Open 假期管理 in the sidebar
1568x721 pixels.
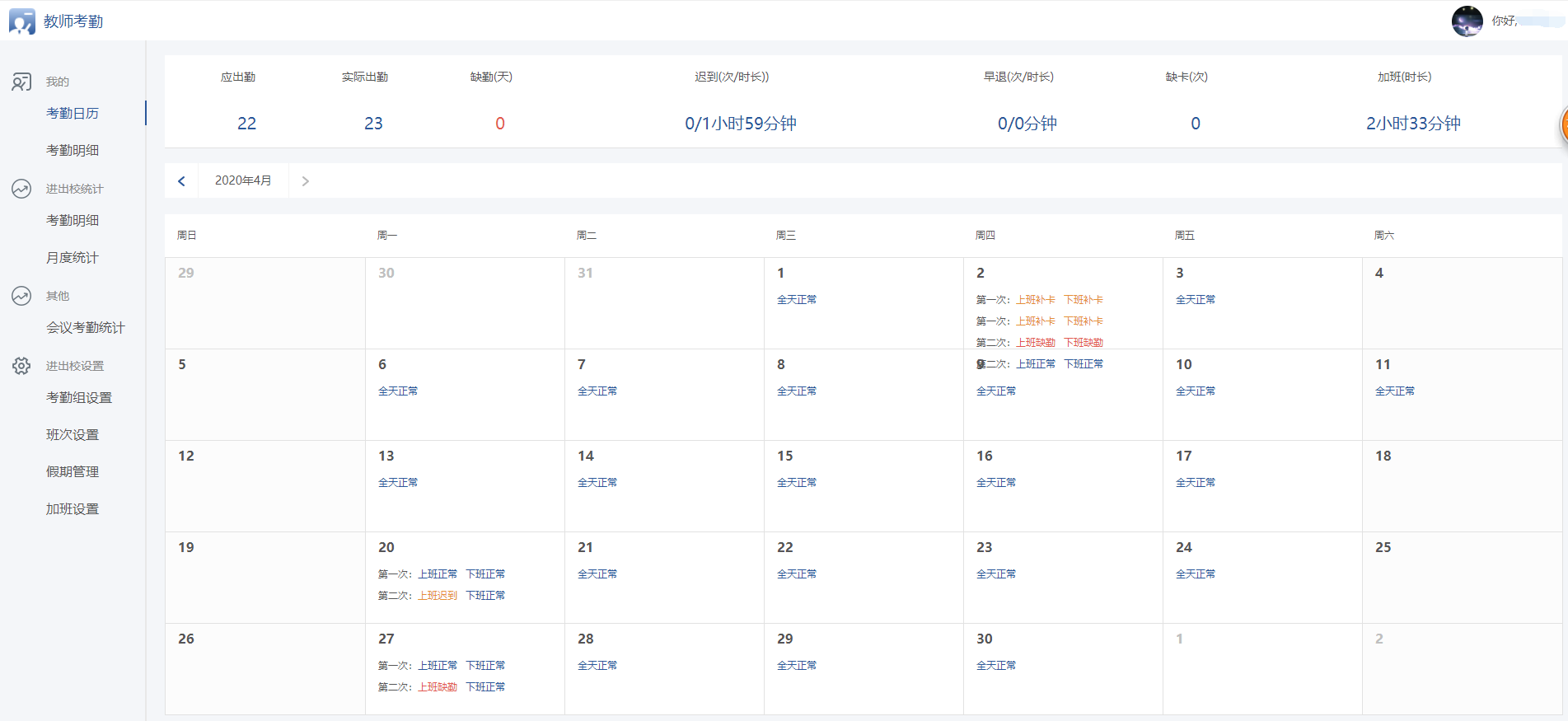(73, 472)
